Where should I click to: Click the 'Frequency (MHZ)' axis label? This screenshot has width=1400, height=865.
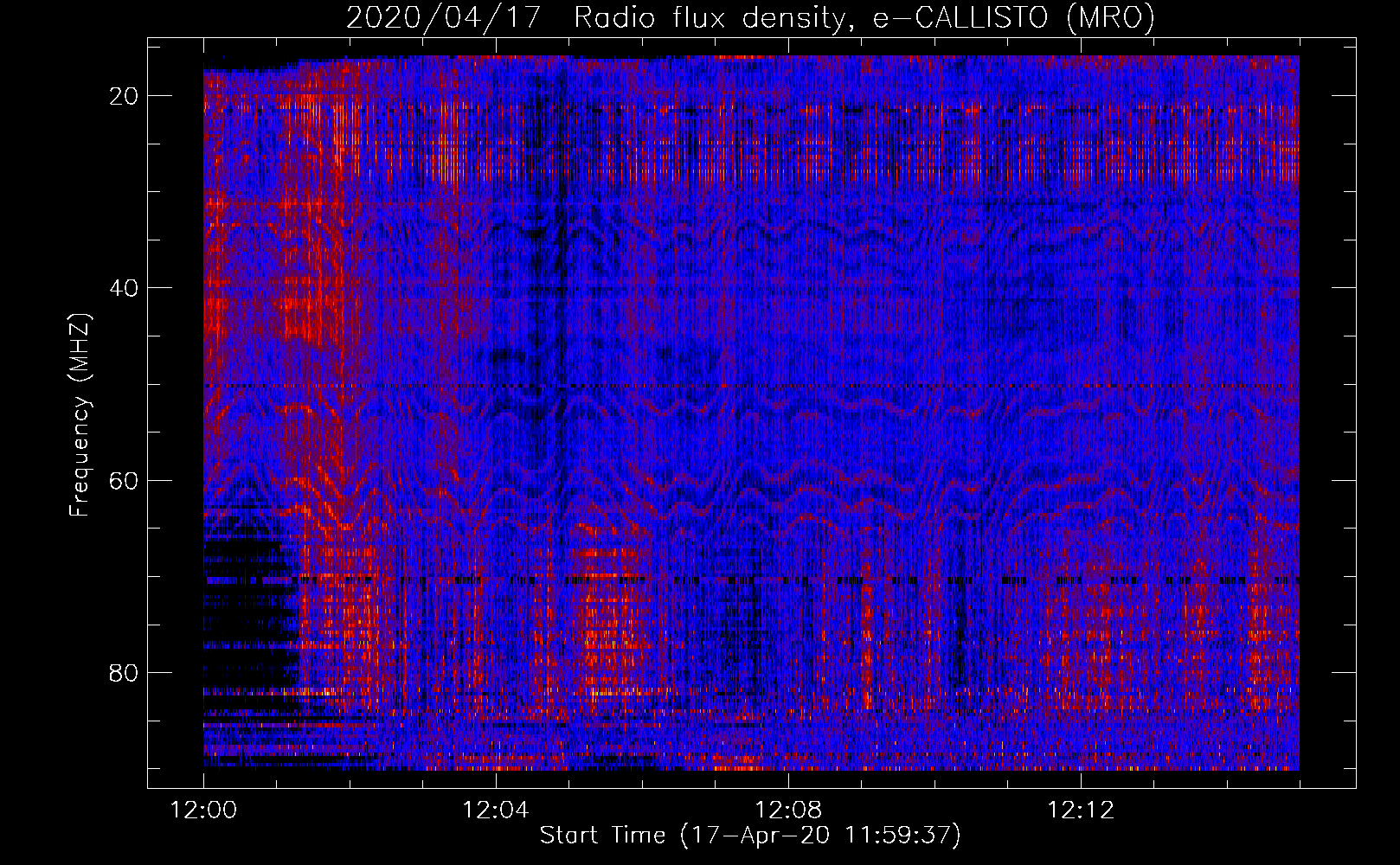pyautogui.click(x=80, y=415)
